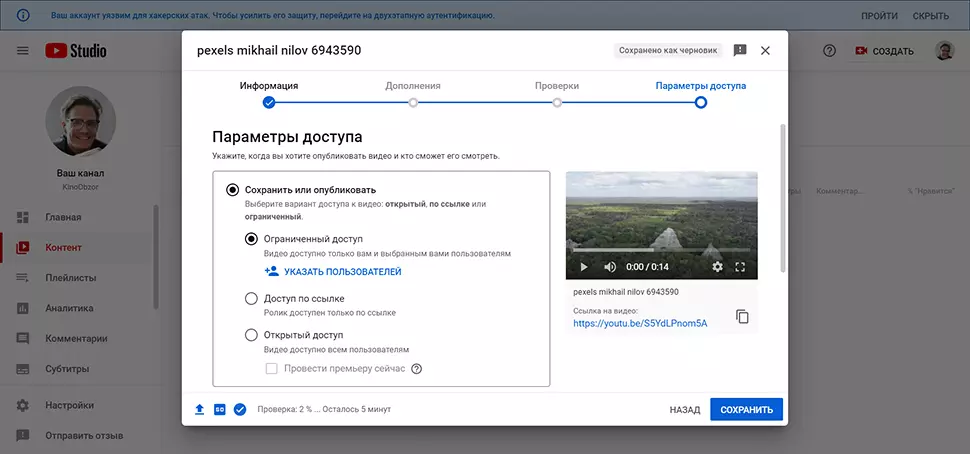
Task: Choose the Доступ по ссылке option
Action: (x=252, y=298)
